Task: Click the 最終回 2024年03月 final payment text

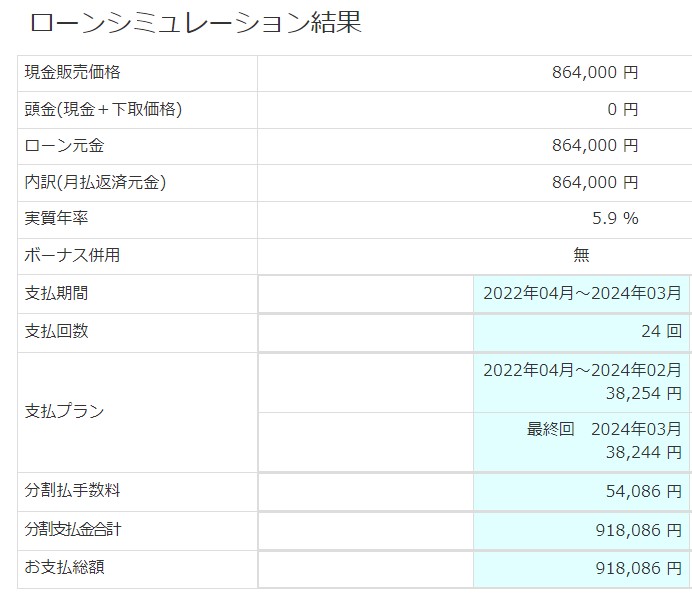Action: (x=604, y=430)
